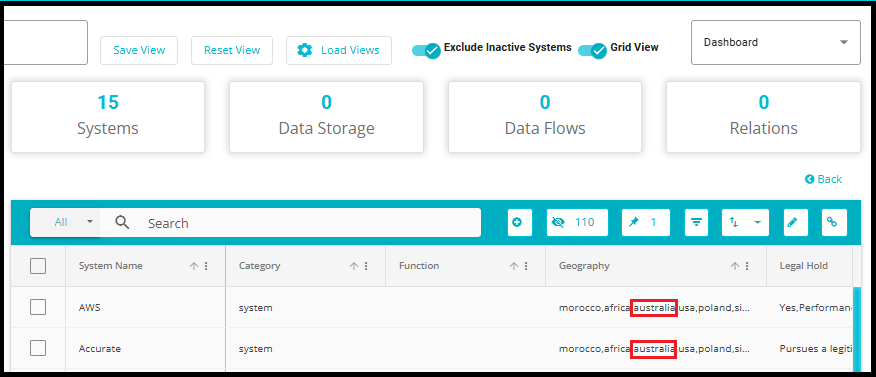Sort Category column using arrow icon
The image size is (876, 377).
(354, 266)
